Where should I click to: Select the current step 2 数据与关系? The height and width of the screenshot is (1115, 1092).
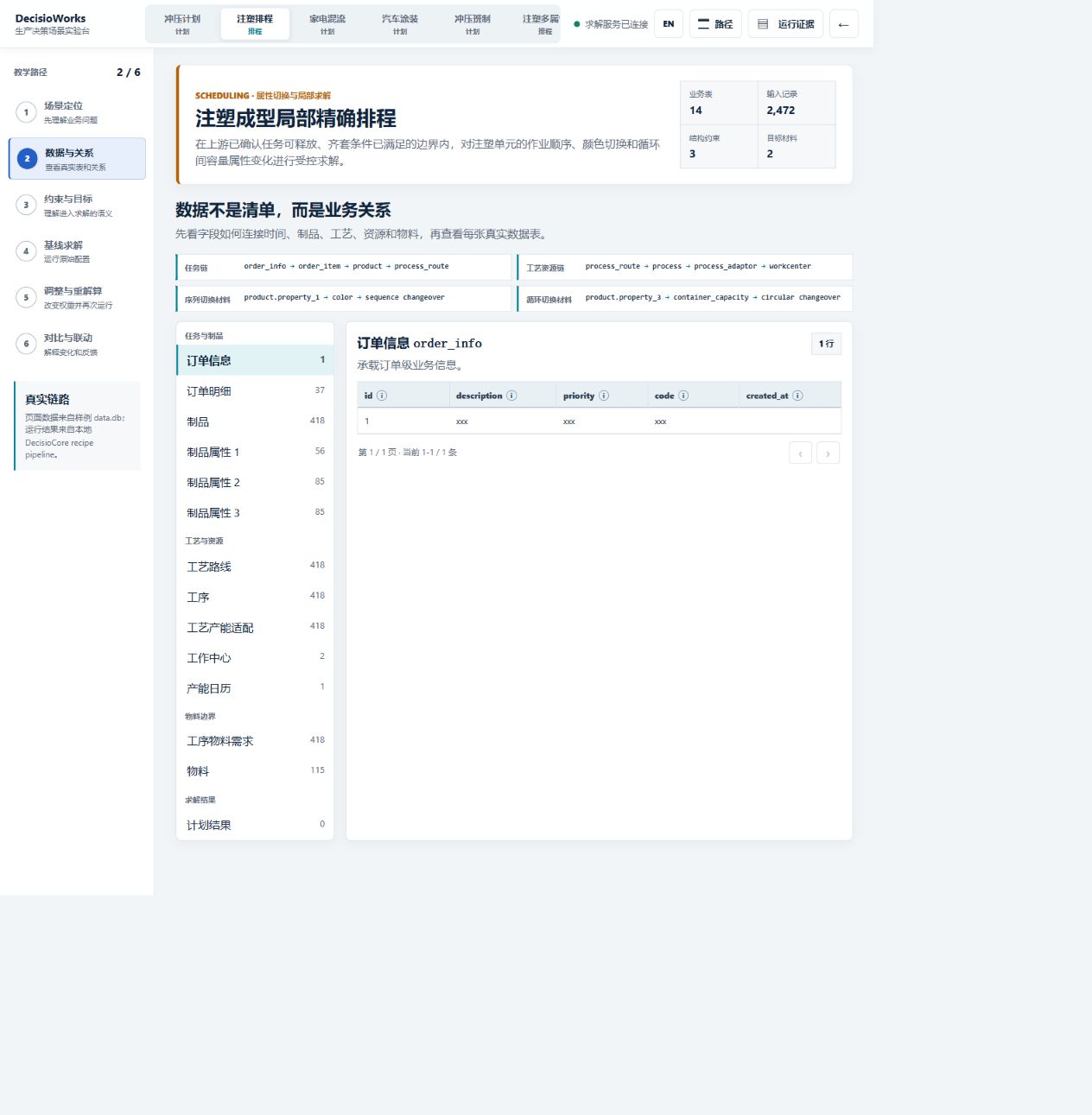77,159
